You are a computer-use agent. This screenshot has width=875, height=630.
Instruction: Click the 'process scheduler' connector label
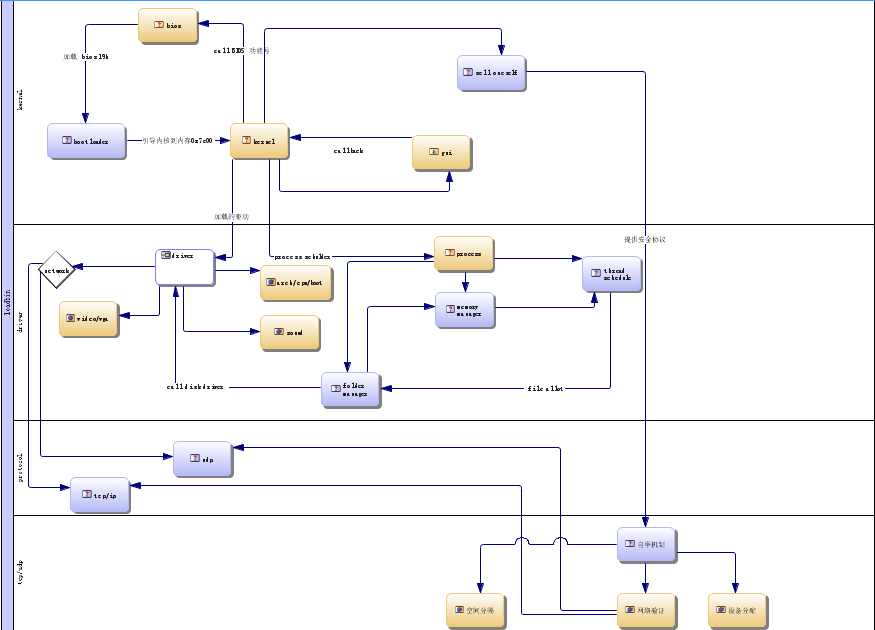tap(302, 257)
